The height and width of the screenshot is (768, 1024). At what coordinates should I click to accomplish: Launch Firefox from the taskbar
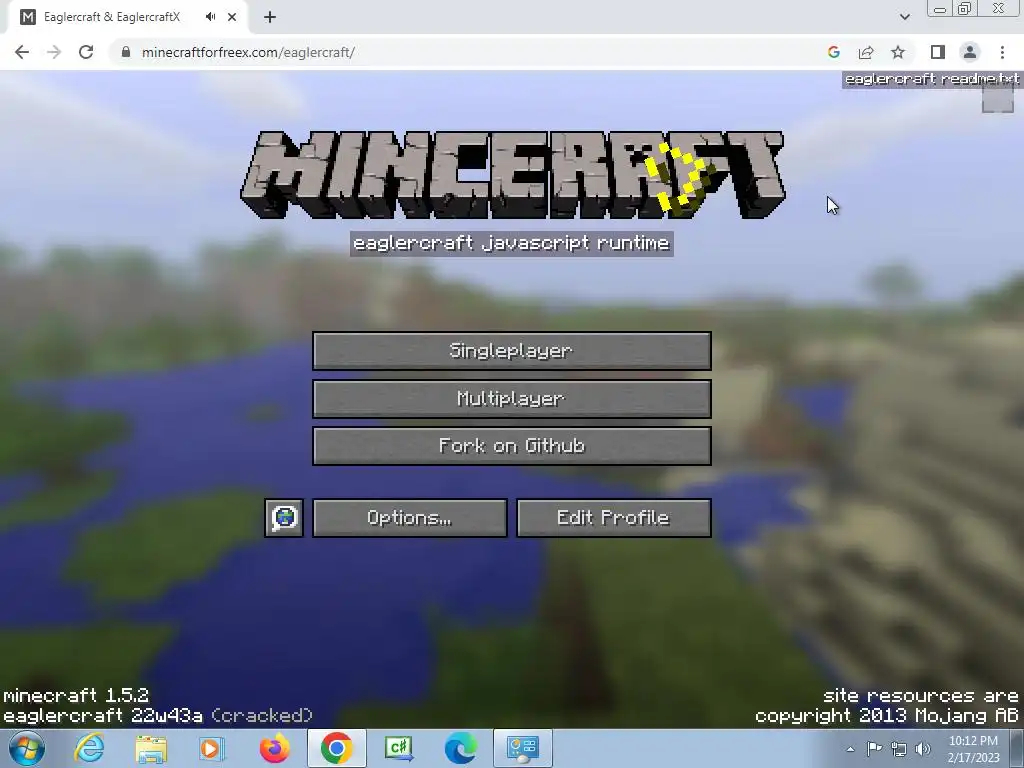274,748
